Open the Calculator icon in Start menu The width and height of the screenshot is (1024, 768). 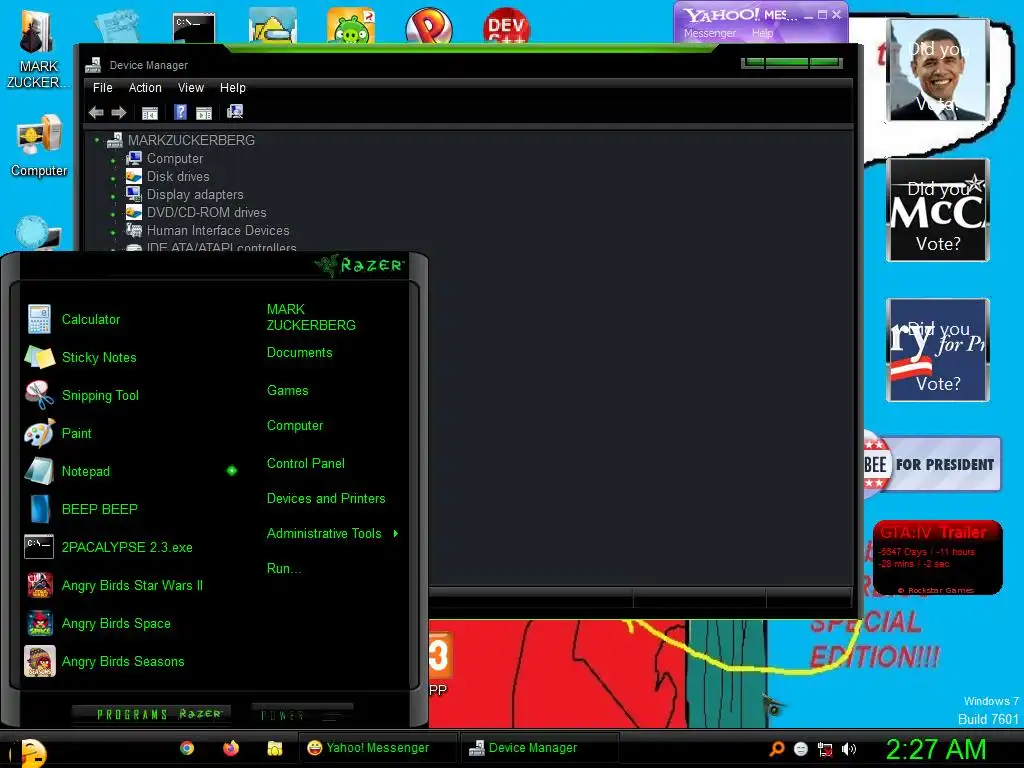point(39,319)
